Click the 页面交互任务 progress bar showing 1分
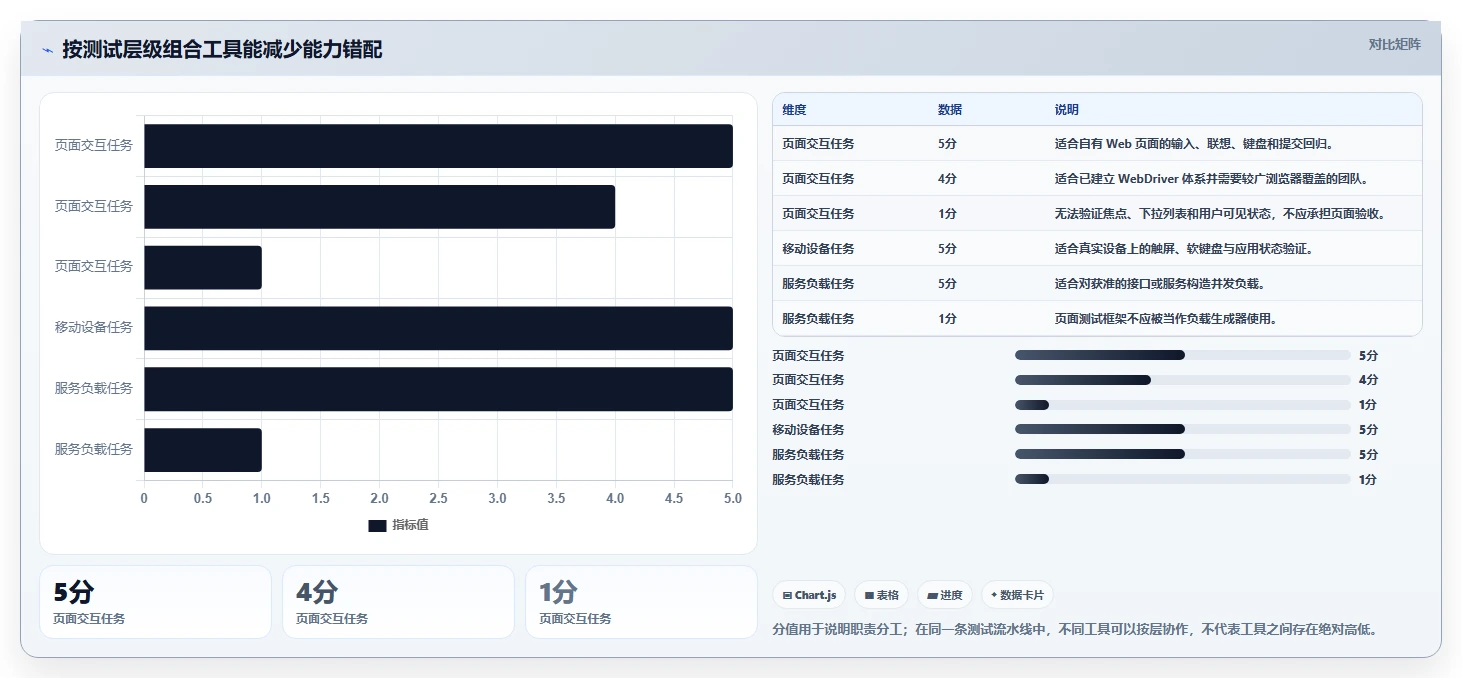 coord(1183,405)
